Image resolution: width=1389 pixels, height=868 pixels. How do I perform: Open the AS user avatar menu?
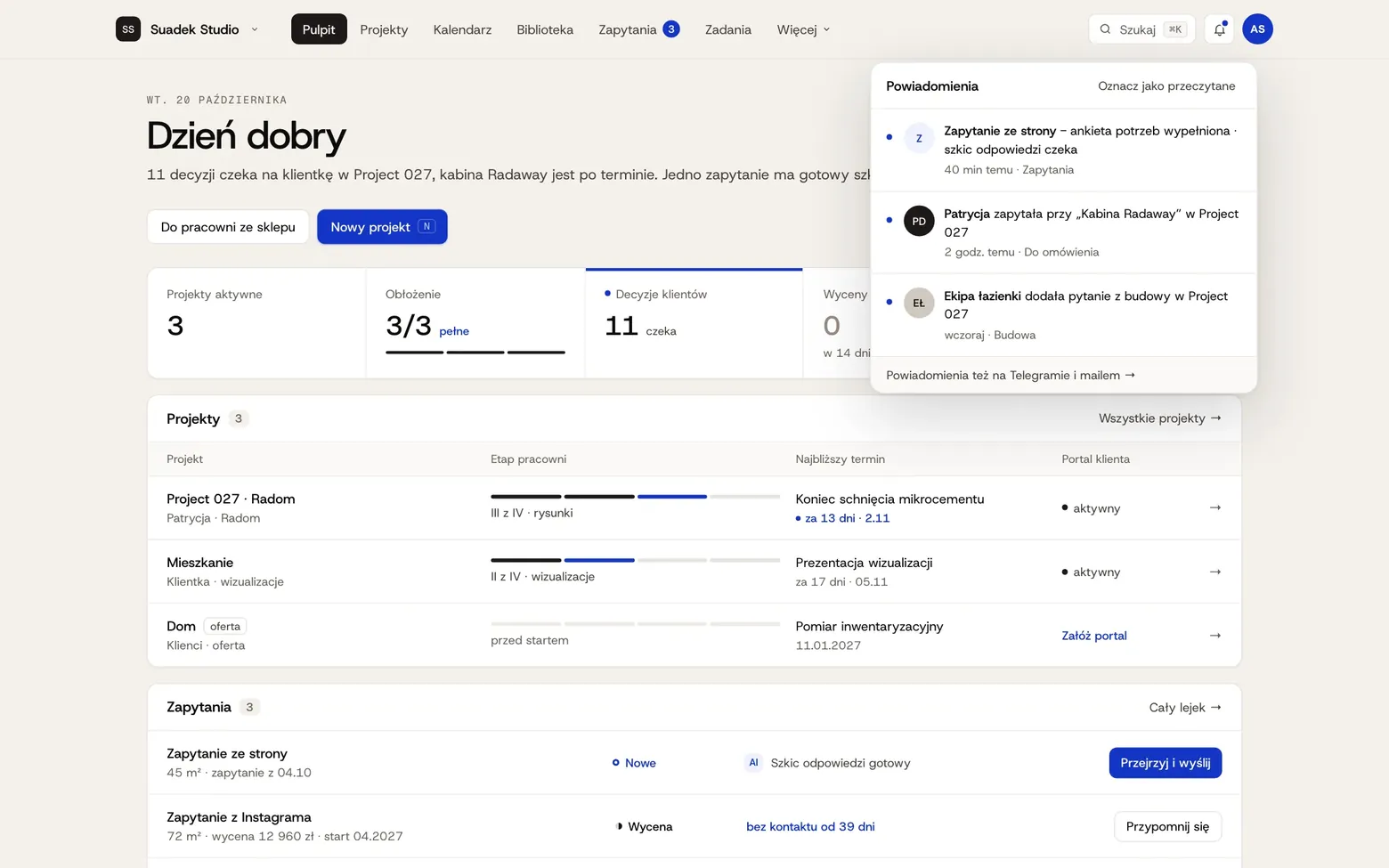1257,29
